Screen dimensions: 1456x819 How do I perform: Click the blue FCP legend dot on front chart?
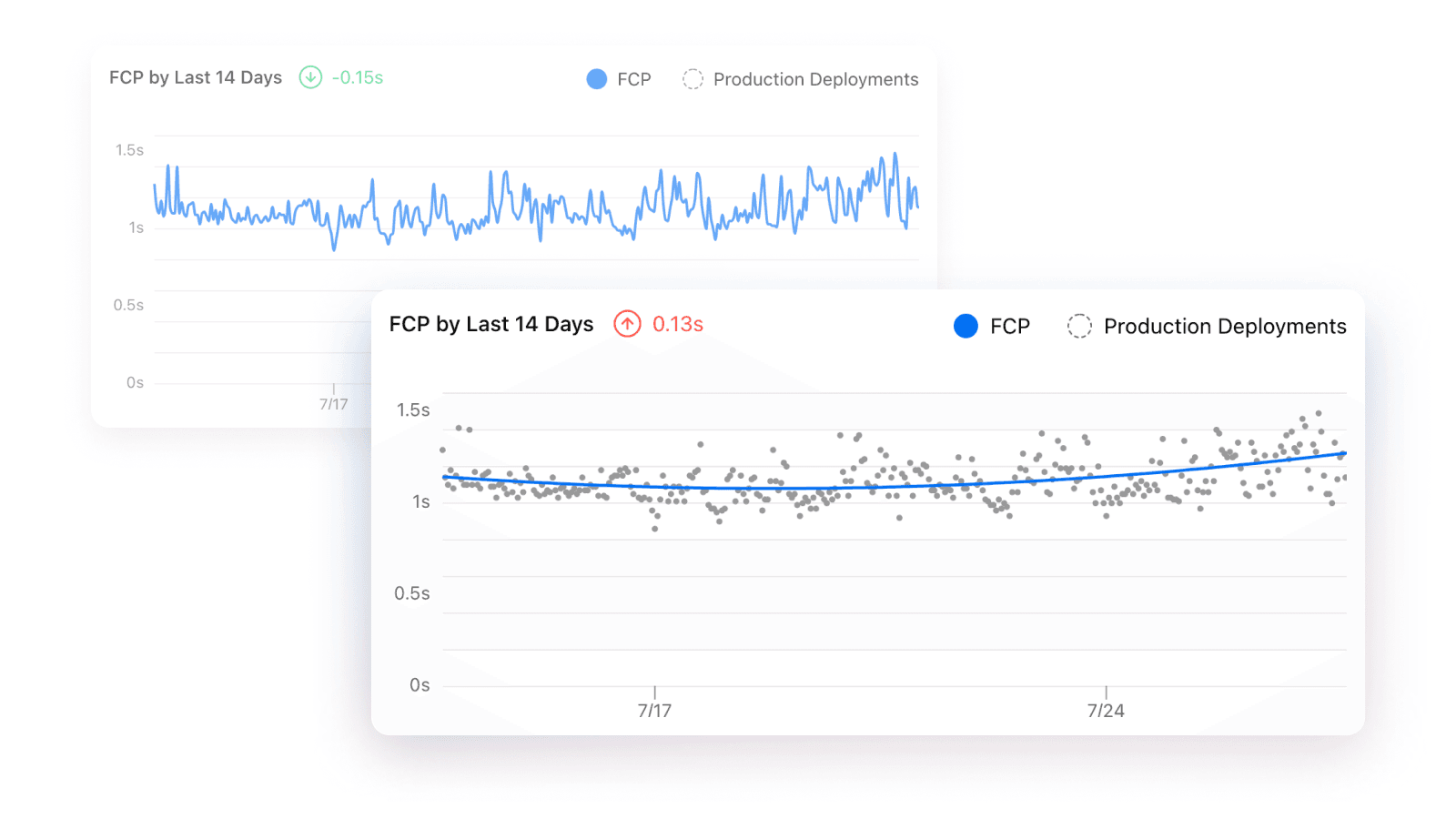coord(966,326)
